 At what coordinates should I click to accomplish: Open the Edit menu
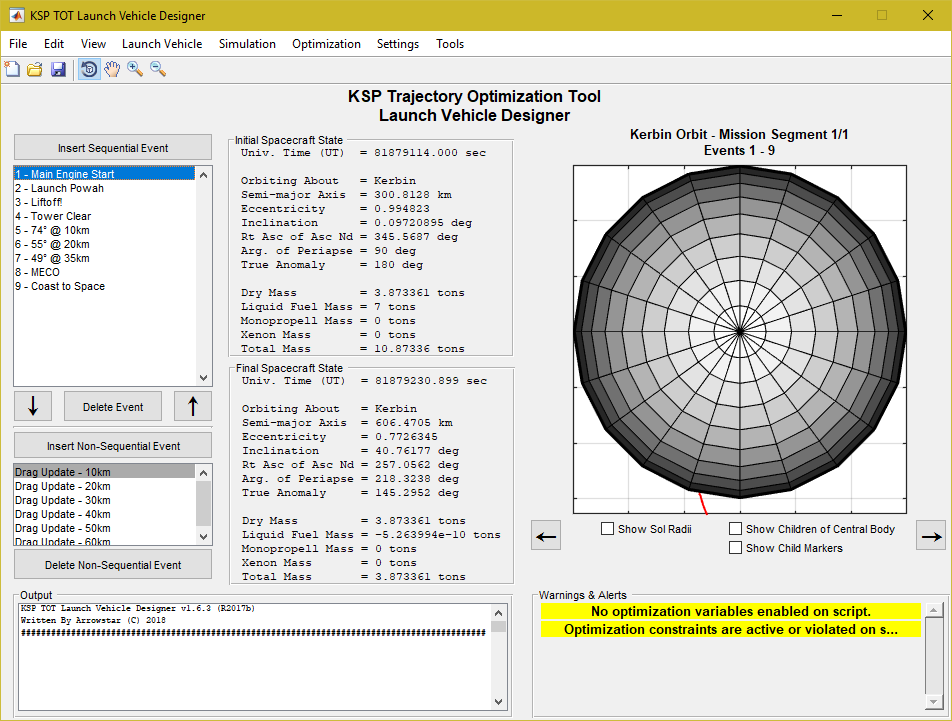click(x=53, y=44)
